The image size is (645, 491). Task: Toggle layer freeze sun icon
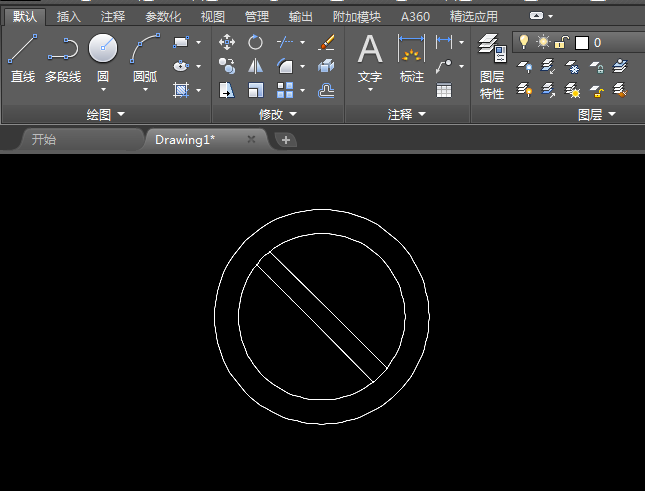click(542, 42)
